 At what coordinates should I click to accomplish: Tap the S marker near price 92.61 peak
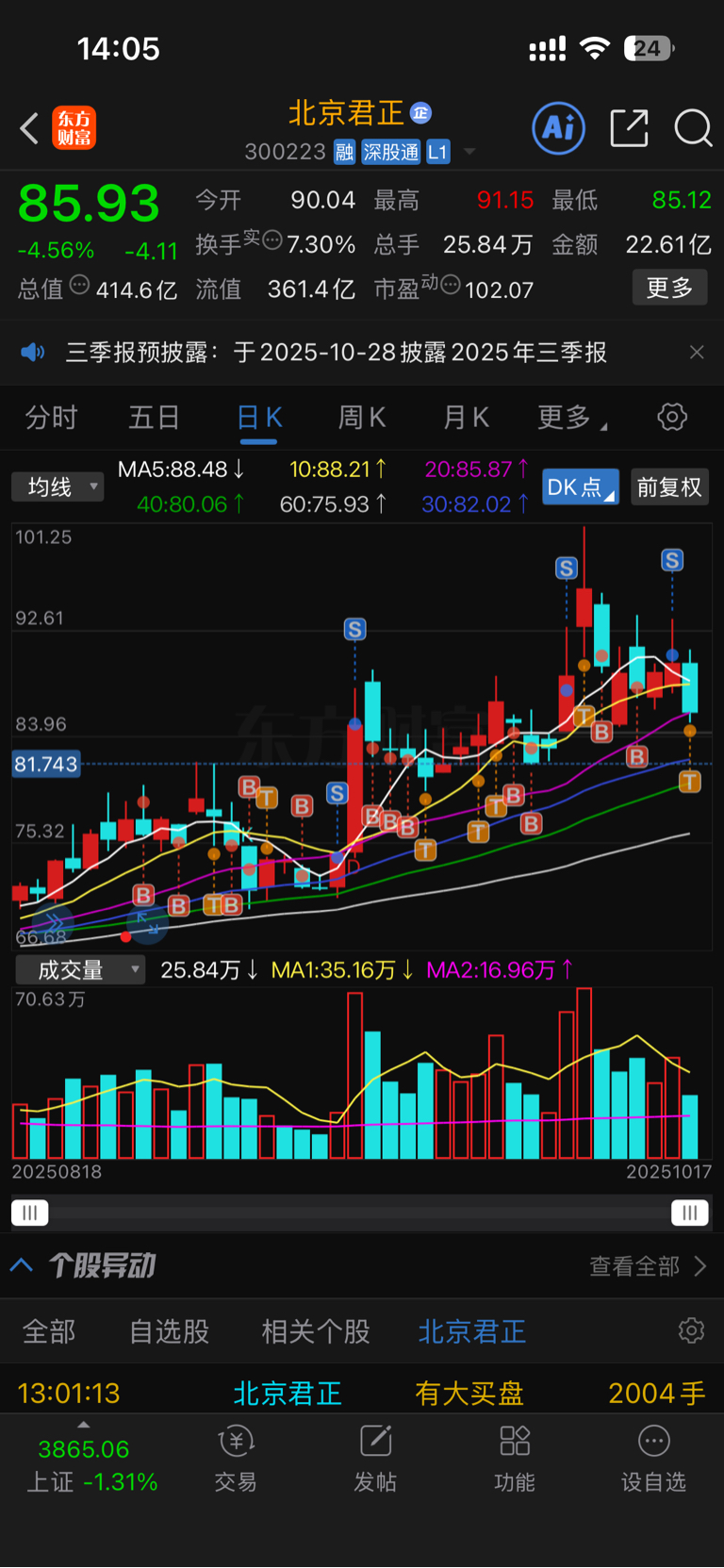point(354,629)
